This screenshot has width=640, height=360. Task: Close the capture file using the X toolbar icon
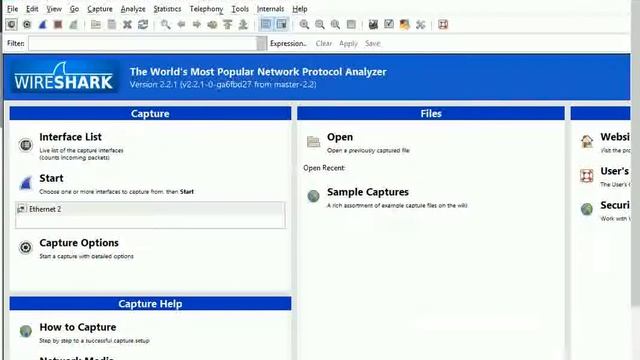(127, 24)
